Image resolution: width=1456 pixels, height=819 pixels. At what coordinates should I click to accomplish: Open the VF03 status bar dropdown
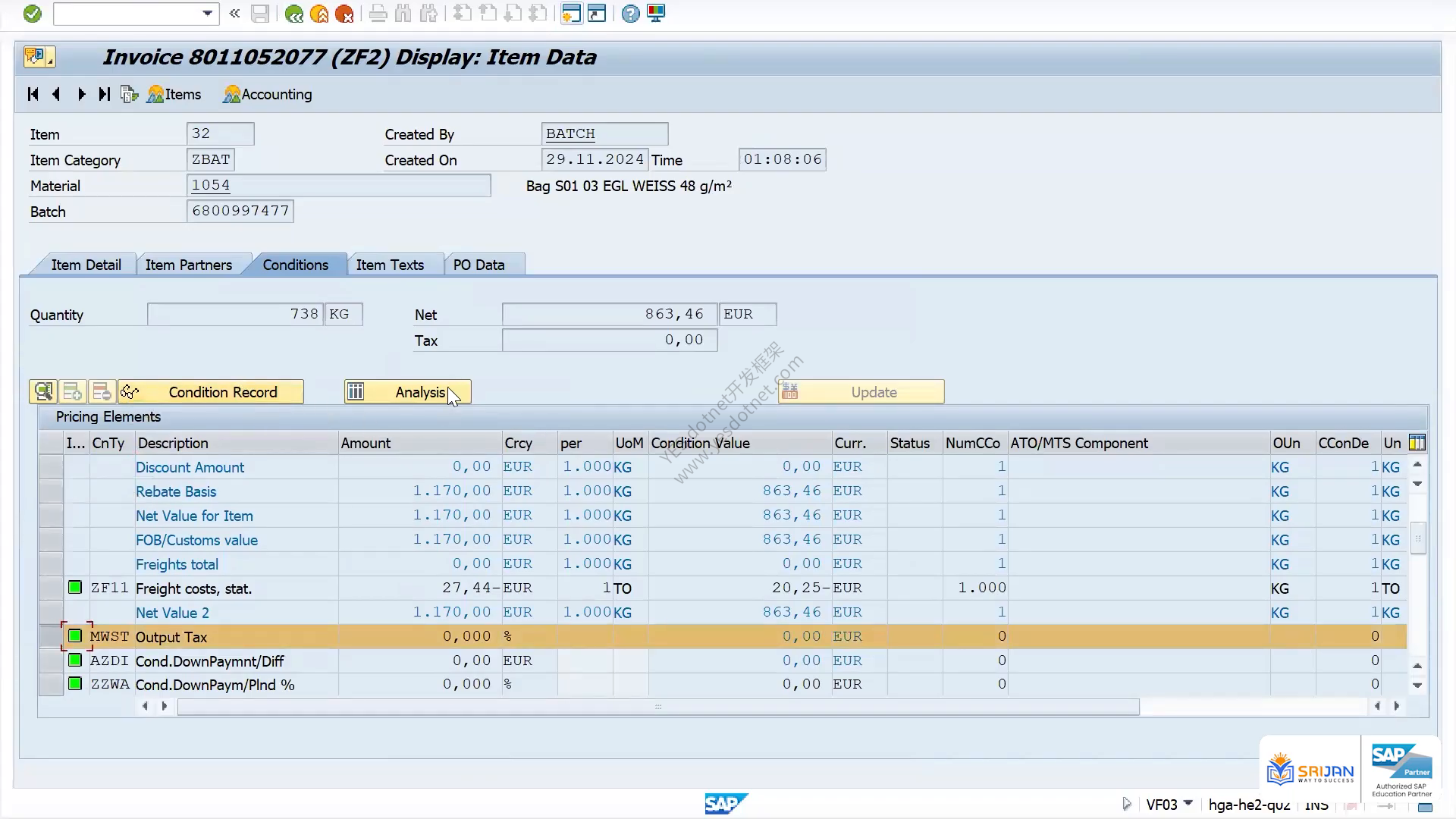1188,803
